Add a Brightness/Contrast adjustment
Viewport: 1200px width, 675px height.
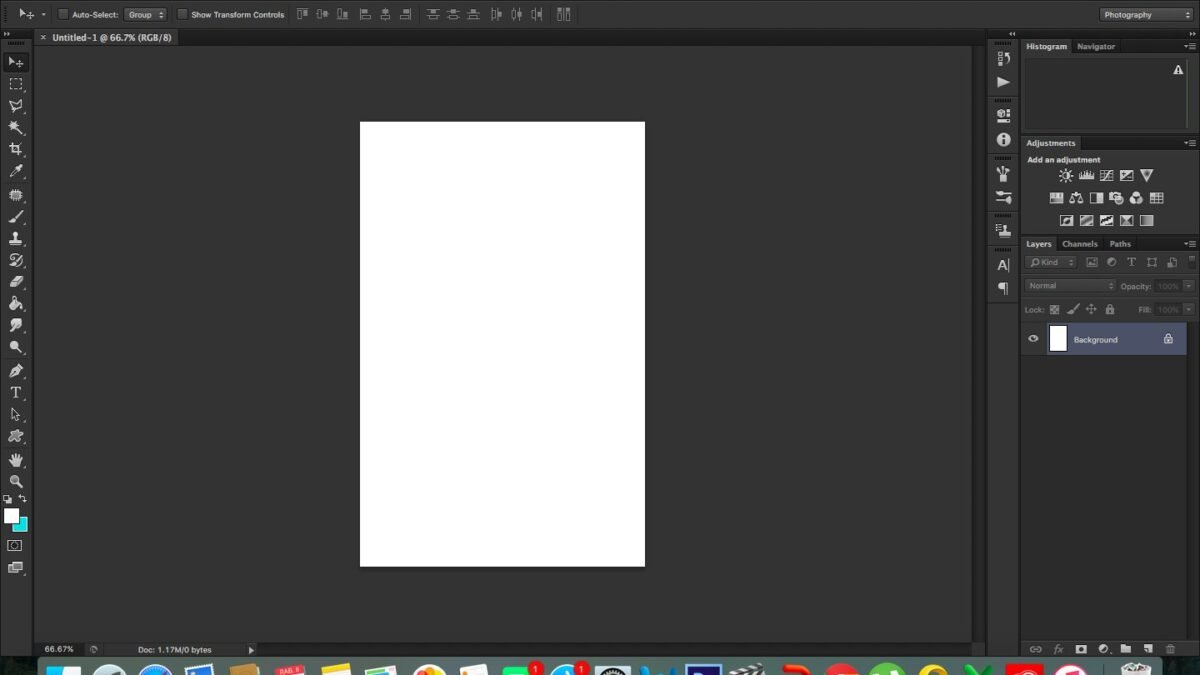tap(1066, 175)
